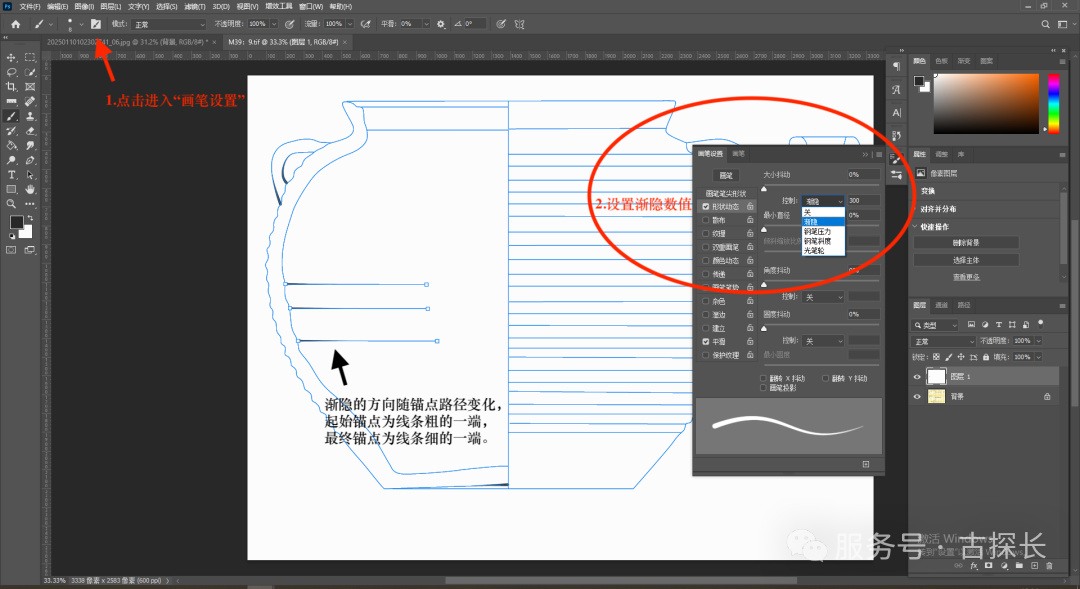Toggle the brush settings panel icon in options bar

pos(96,24)
